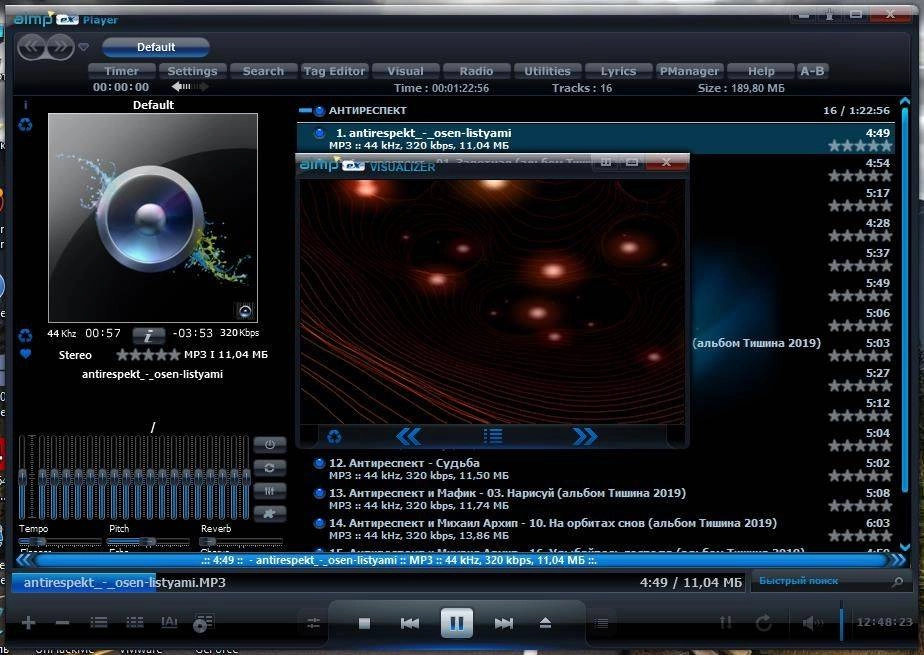Click next arrows in the Visualizer window
924x655 pixels.
[585, 436]
